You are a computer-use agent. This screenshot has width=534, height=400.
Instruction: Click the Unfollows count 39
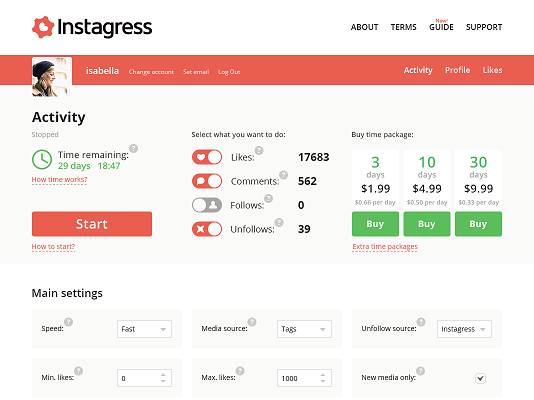coord(304,229)
